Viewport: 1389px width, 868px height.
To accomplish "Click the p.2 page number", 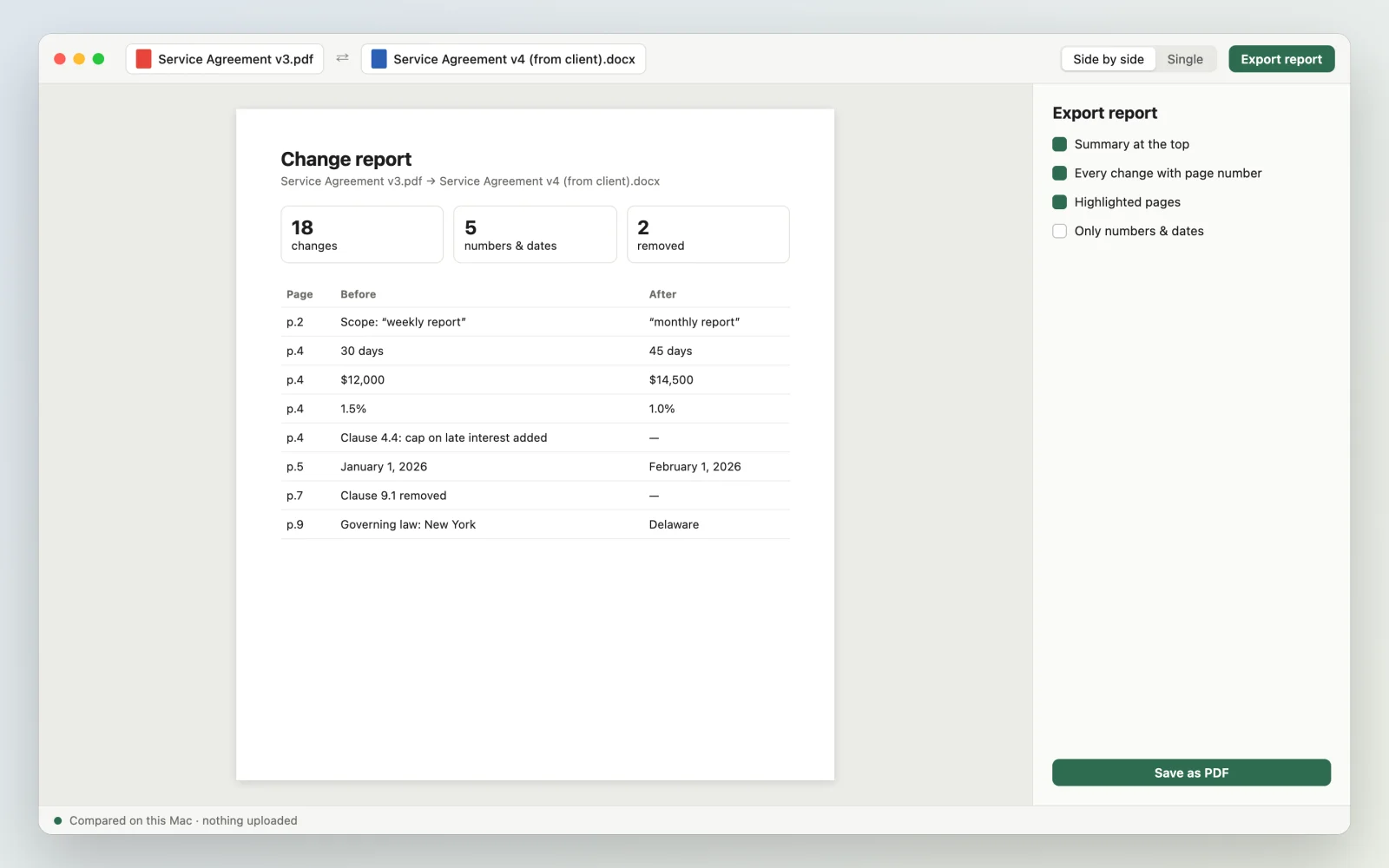I will (295, 322).
